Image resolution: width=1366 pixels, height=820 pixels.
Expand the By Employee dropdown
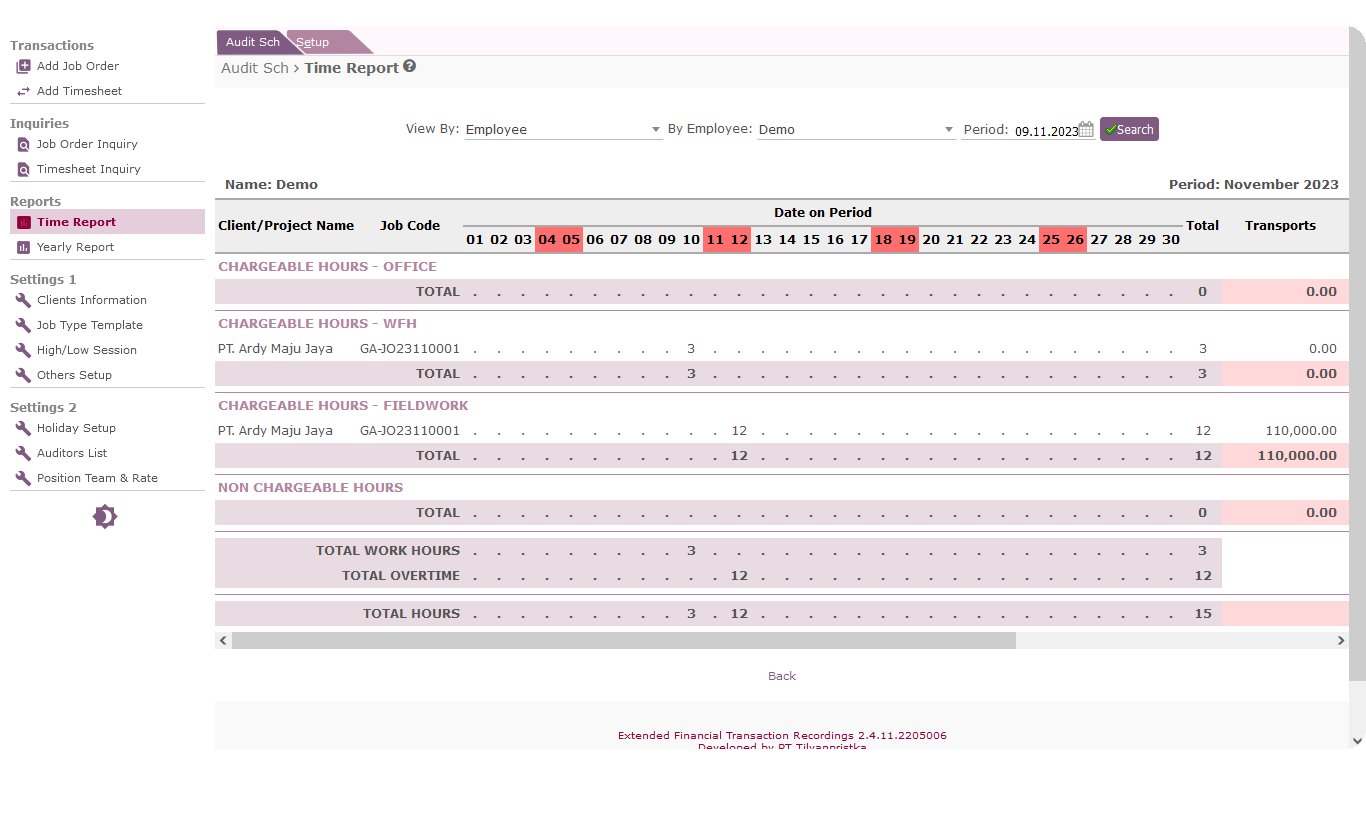856,130
